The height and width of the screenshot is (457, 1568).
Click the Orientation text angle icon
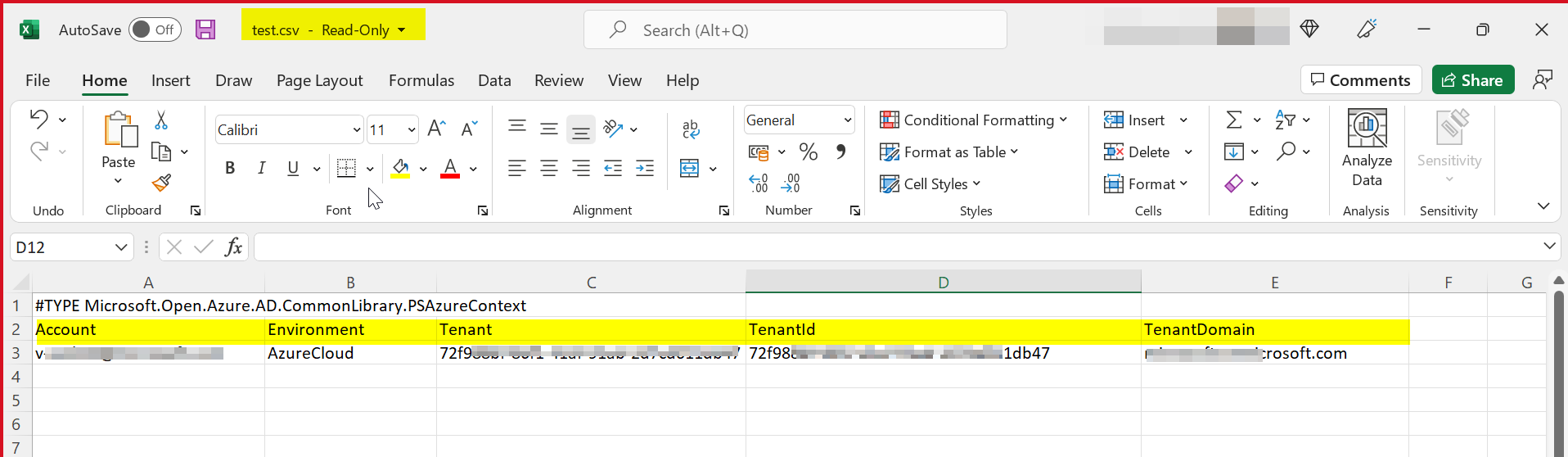click(613, 129)
